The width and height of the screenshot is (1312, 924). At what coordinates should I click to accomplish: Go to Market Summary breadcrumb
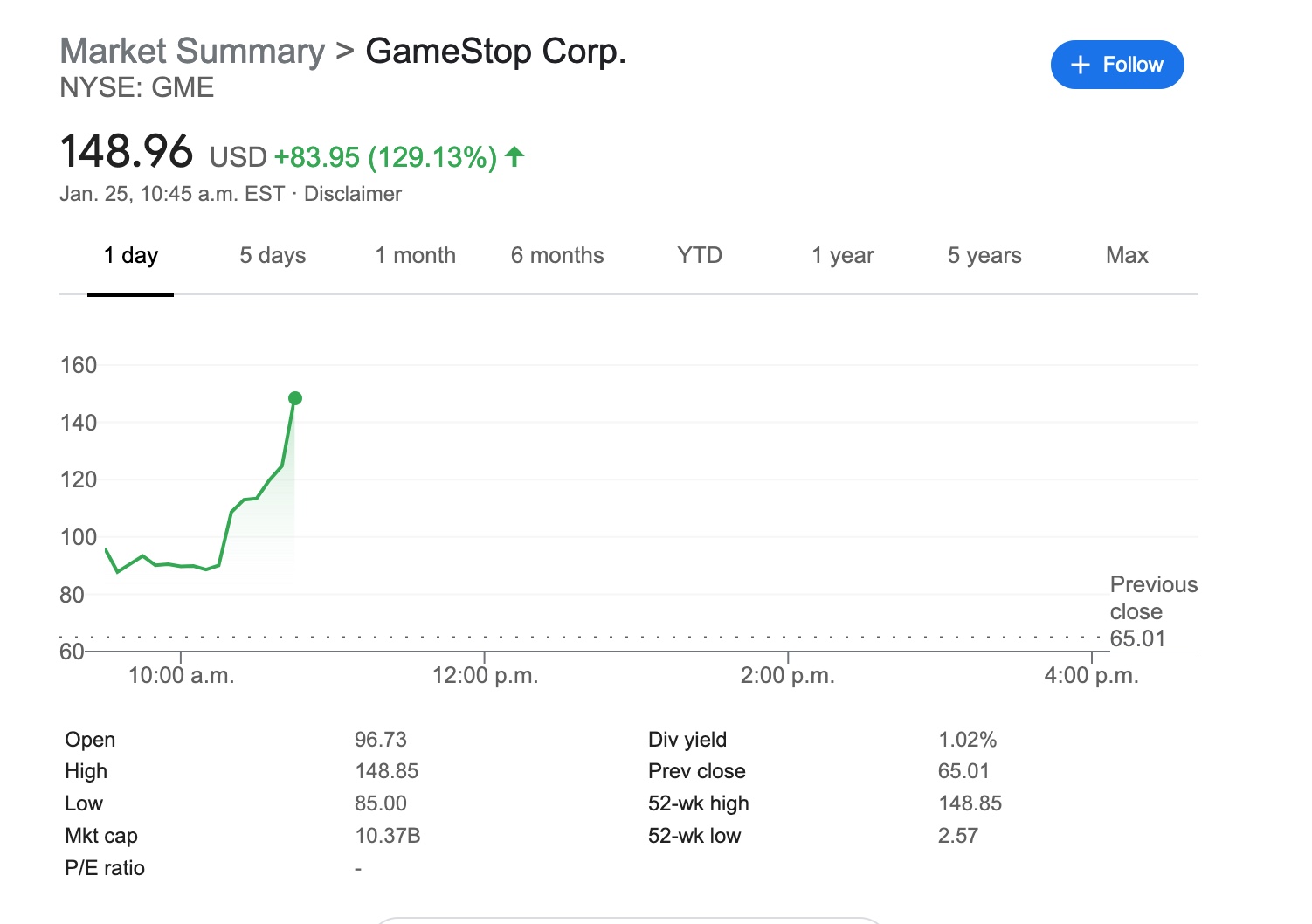pyautogui.click(x=192, y=52)
